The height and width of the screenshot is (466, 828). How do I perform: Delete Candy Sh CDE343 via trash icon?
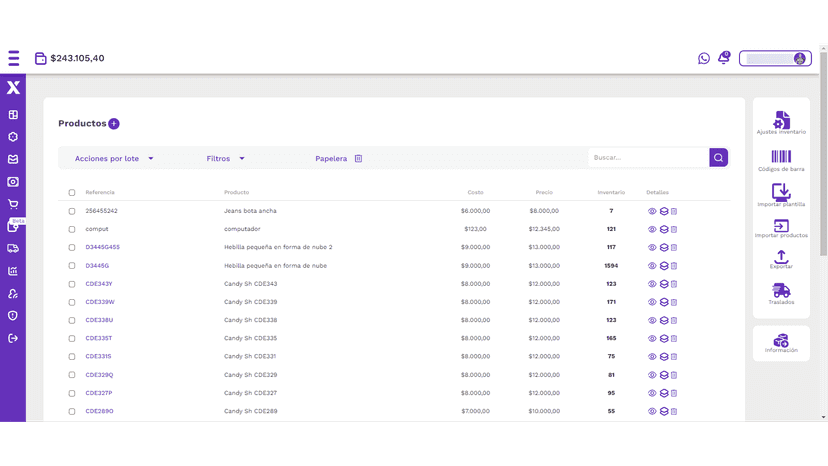674,284
